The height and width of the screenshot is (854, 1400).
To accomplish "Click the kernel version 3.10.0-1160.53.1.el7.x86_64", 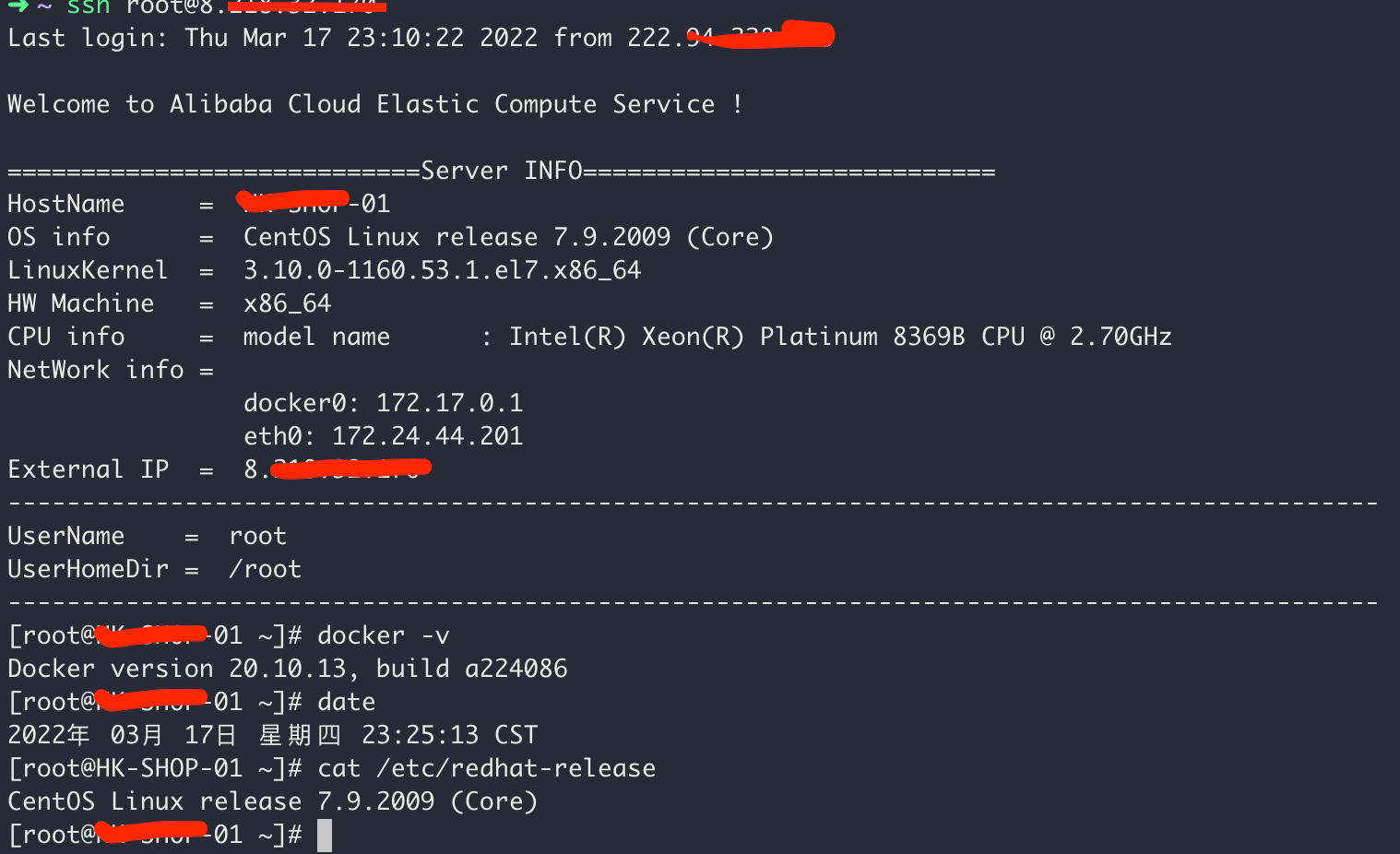I will 442,270.
